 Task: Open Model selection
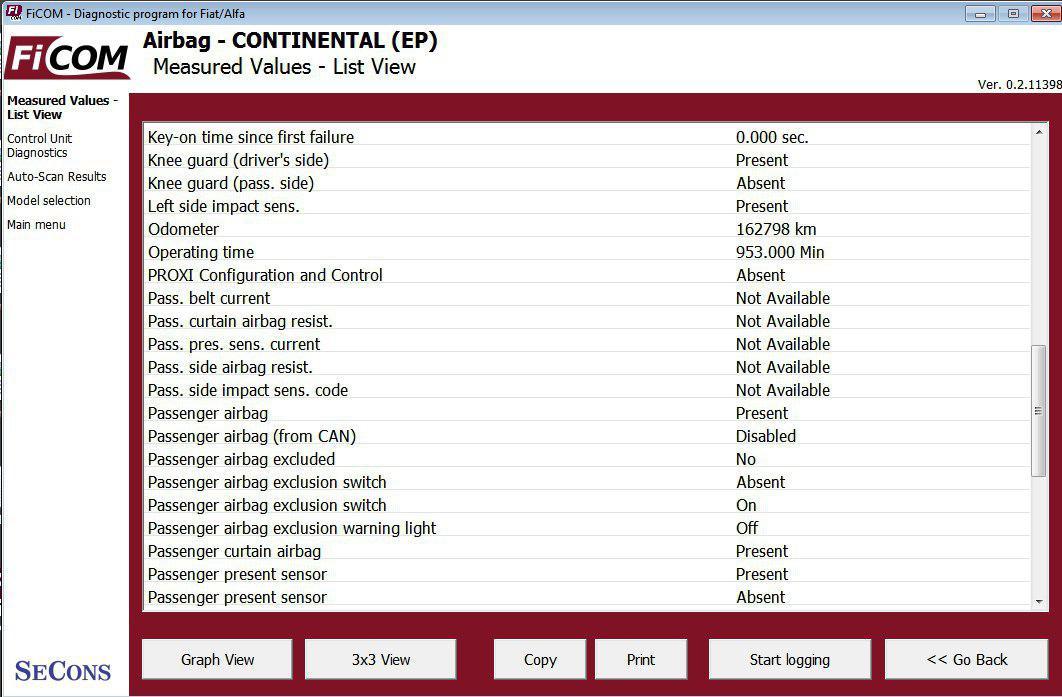pyautogui.click(x=49, y=200)
